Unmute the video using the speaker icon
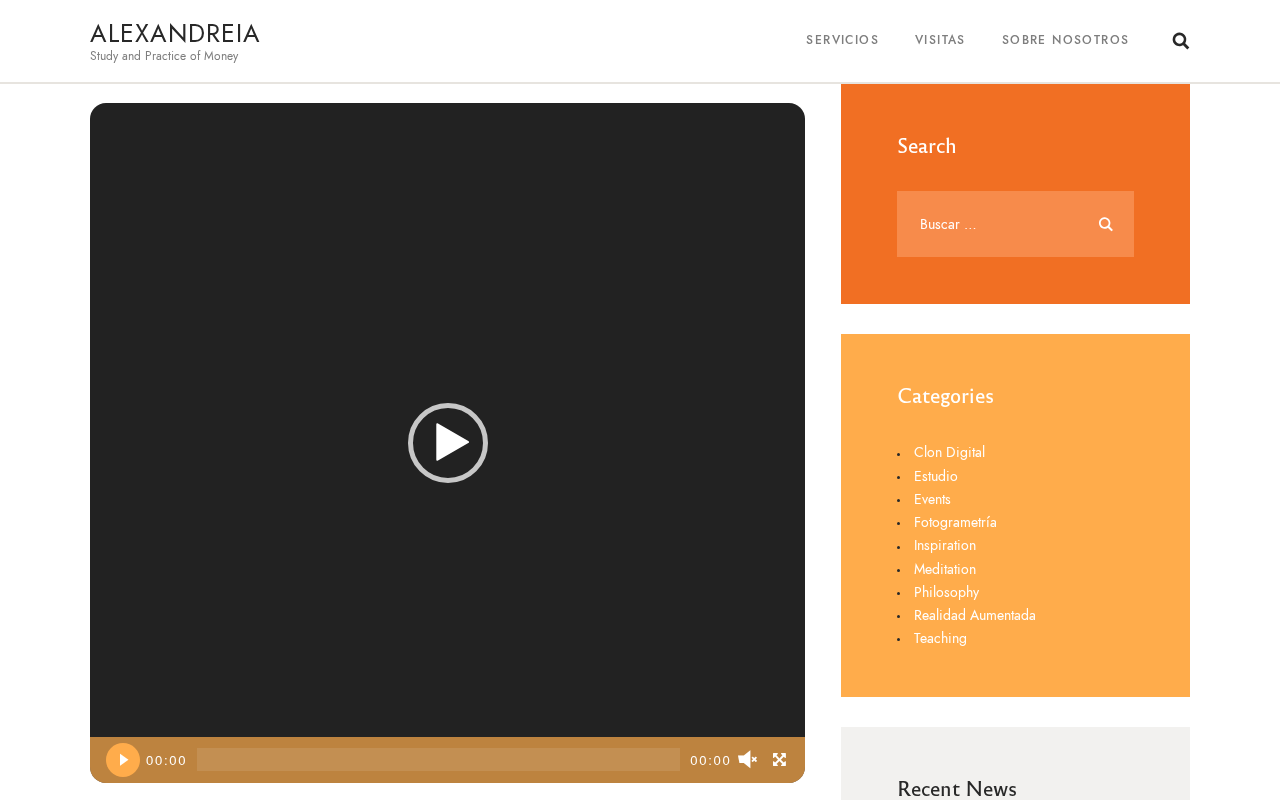1280x800 pixels. [x=748, y=760]
